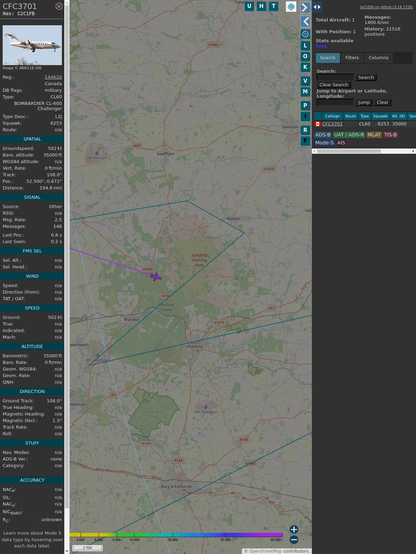The height and width of the screenshot is (554, 416).
Task: Click the left-arrow sidebar collapse button
Action: tap(305, 21)
